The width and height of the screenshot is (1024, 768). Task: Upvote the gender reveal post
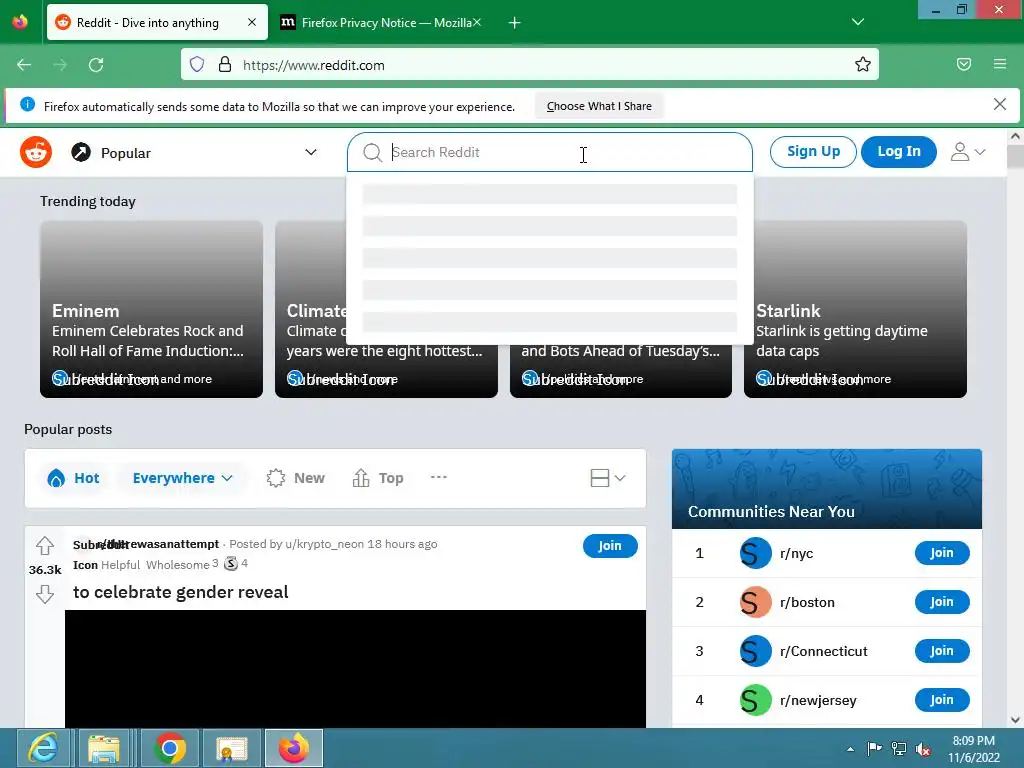pyautogui.click(x=44, y=545)
